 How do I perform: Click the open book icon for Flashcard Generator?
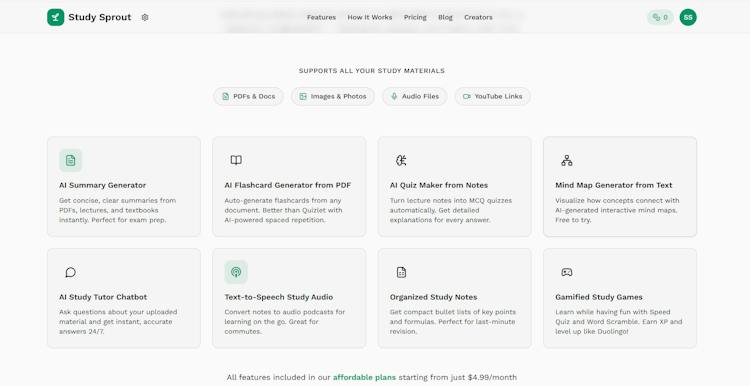click(236, 160)
